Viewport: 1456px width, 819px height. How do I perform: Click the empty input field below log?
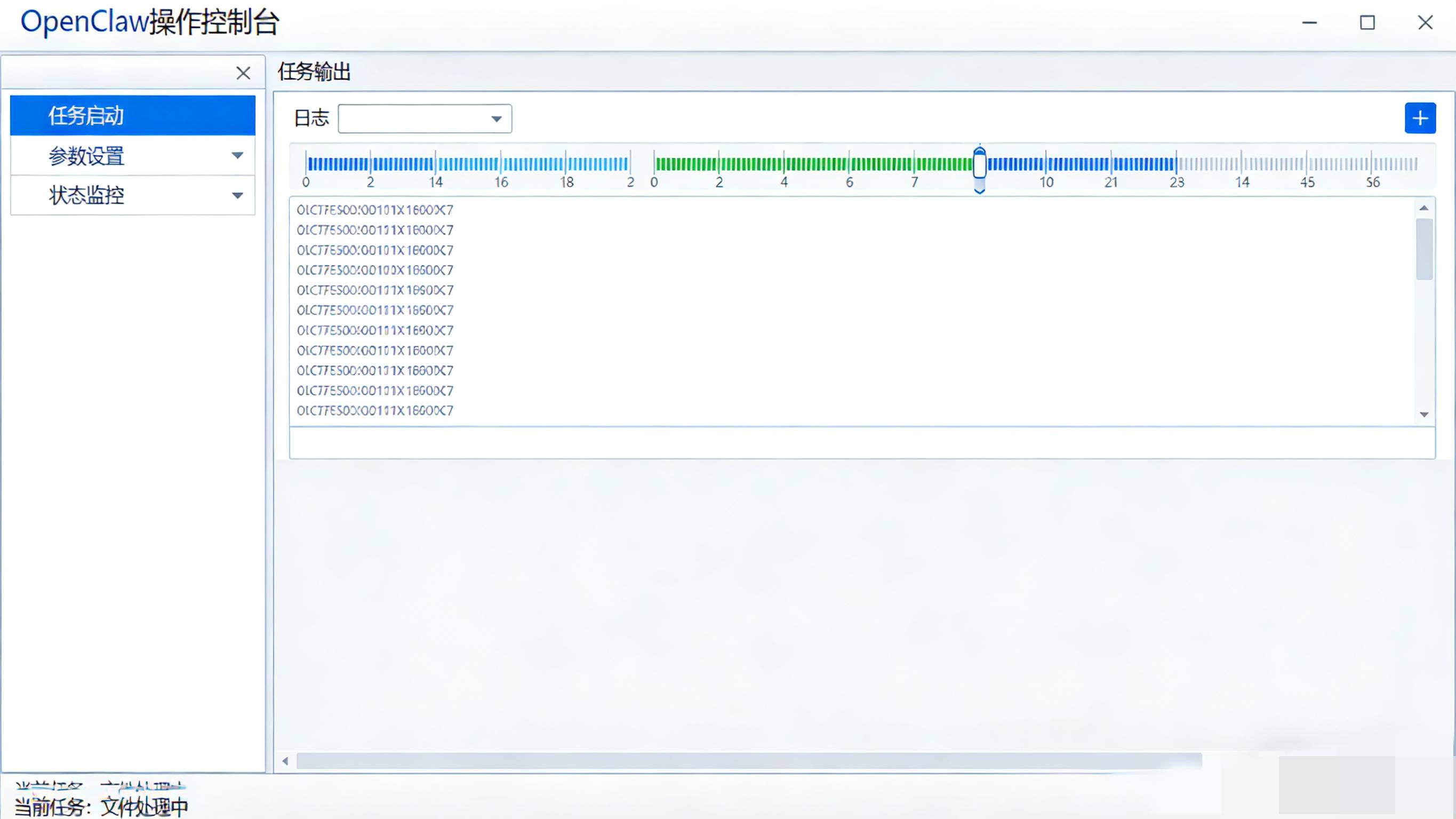pyautogui.click(x=861, y=443)
